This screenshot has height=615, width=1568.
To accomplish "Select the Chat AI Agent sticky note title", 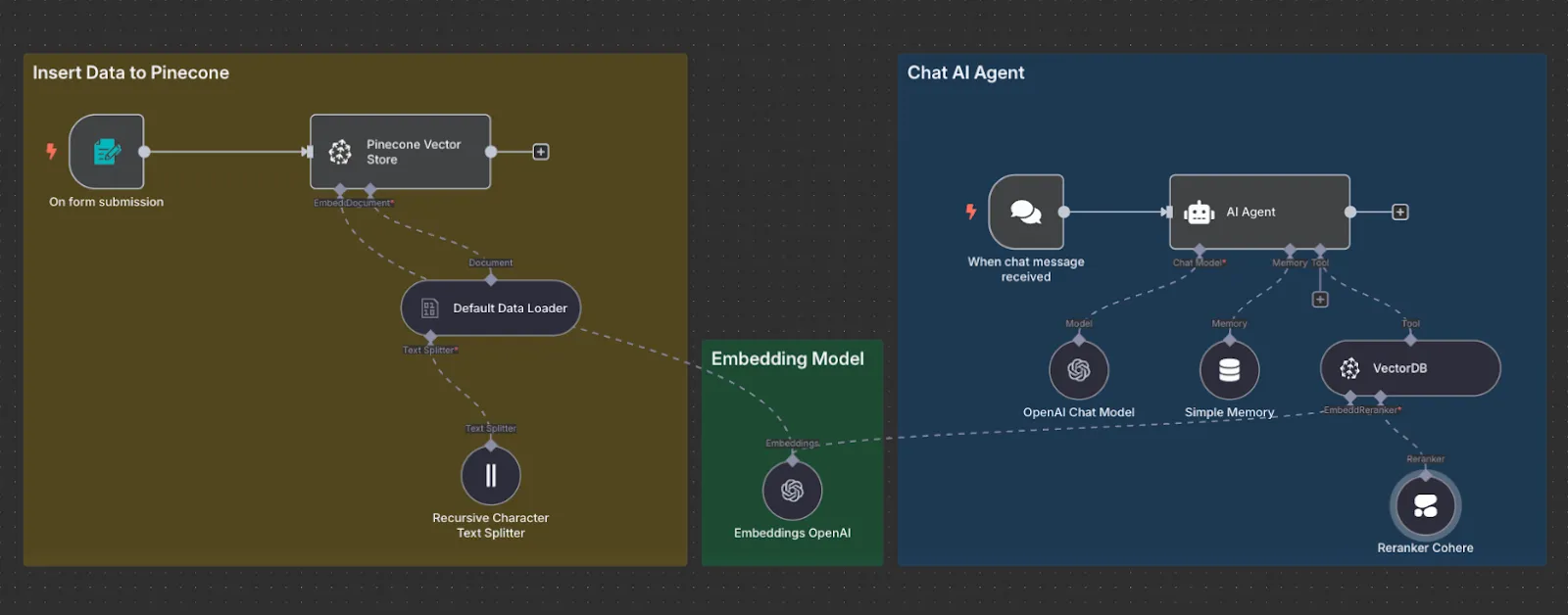I will (x=965, y=72).
